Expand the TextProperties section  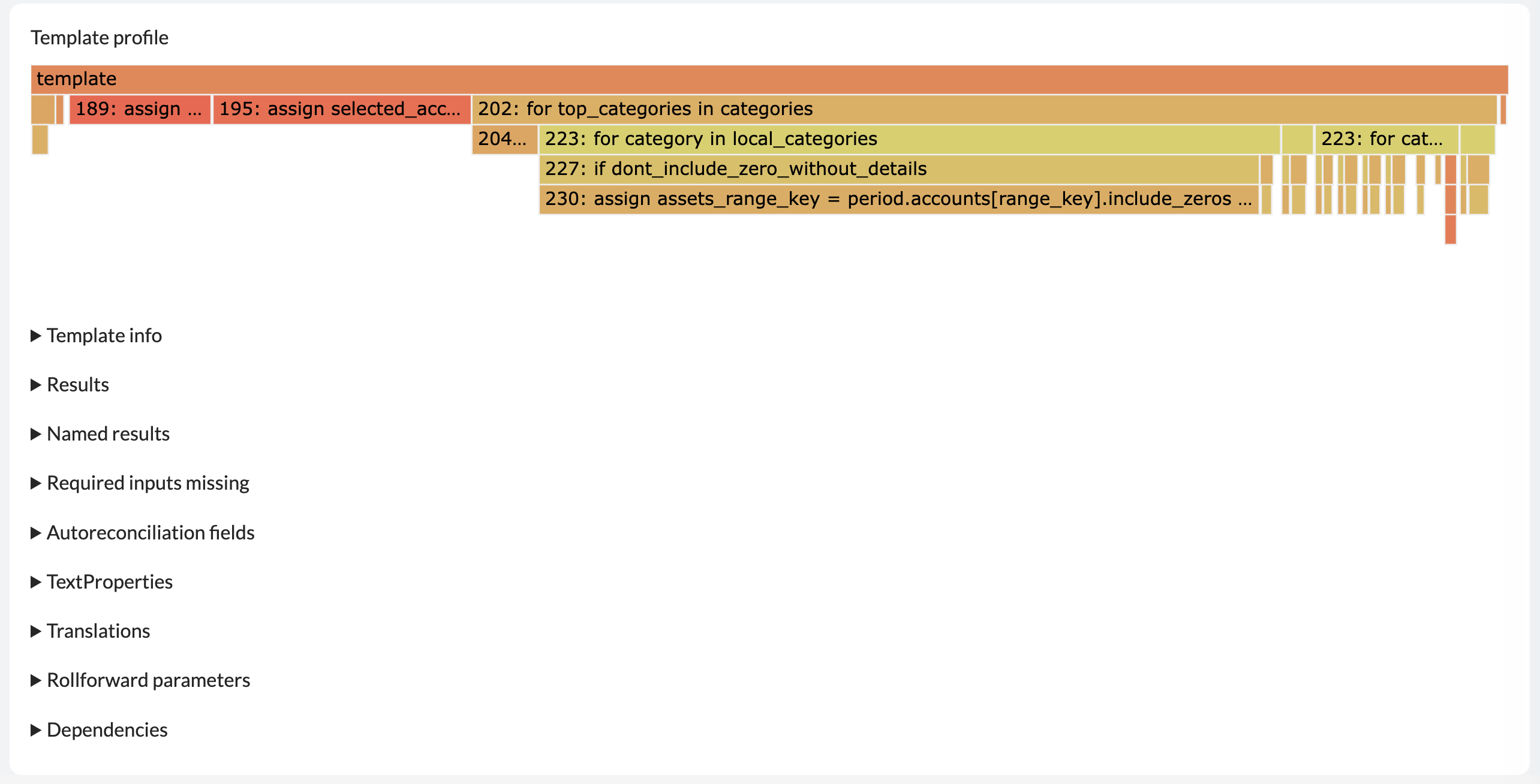[x=102, y=582]
